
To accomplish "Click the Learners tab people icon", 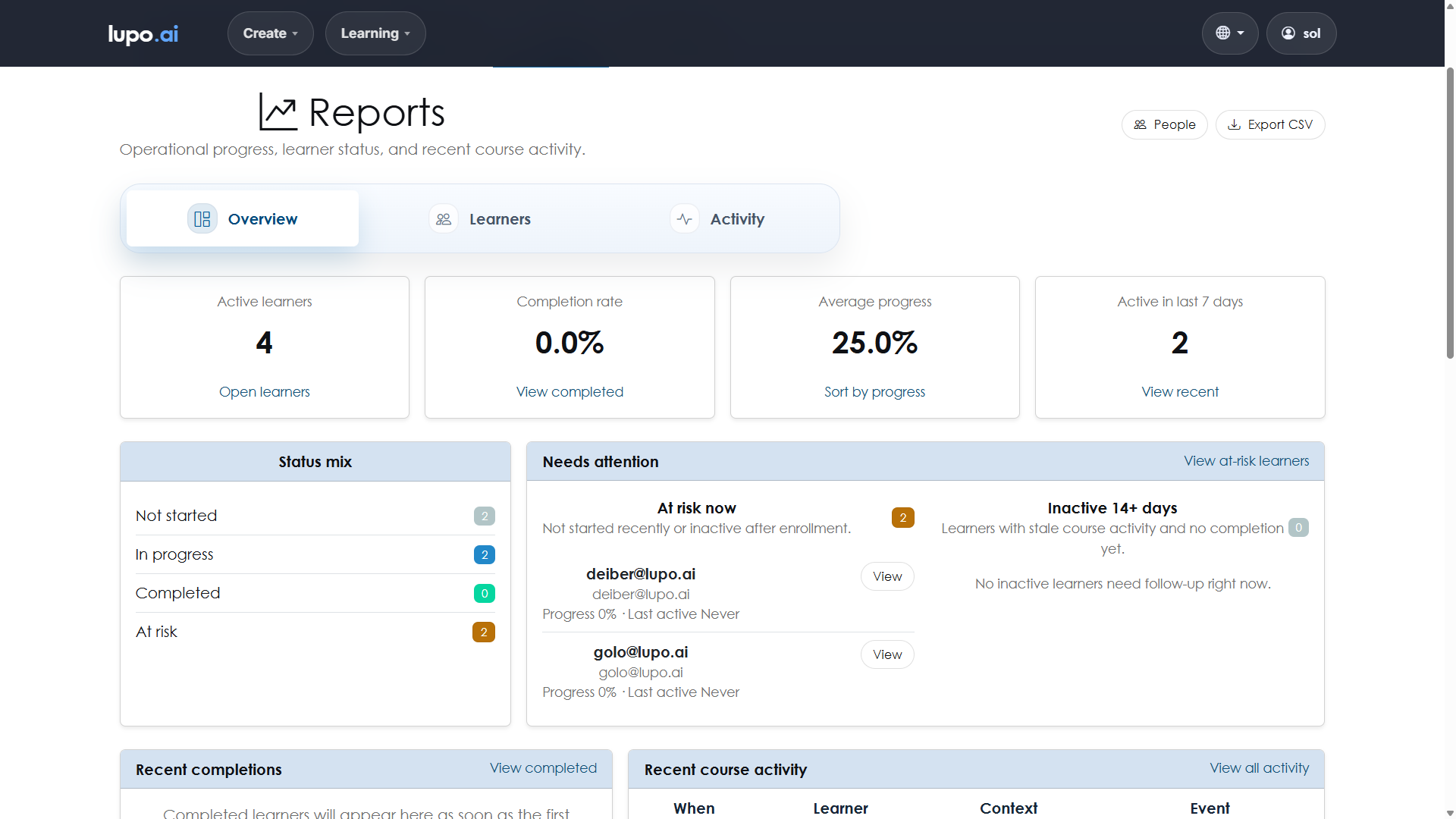I will tap(444, 219).
